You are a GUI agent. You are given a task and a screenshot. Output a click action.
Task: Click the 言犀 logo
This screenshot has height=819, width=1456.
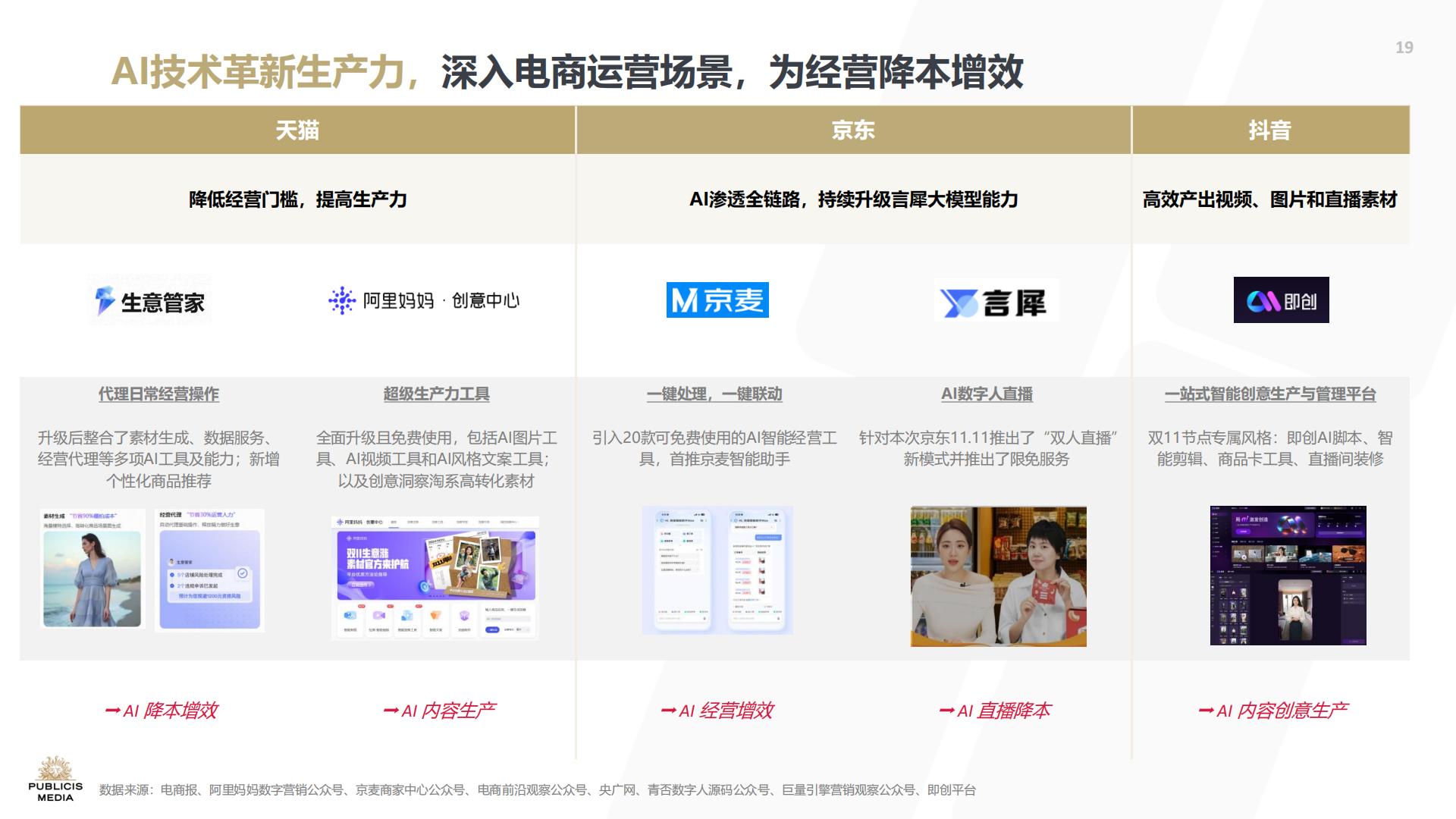click(996, 301)
